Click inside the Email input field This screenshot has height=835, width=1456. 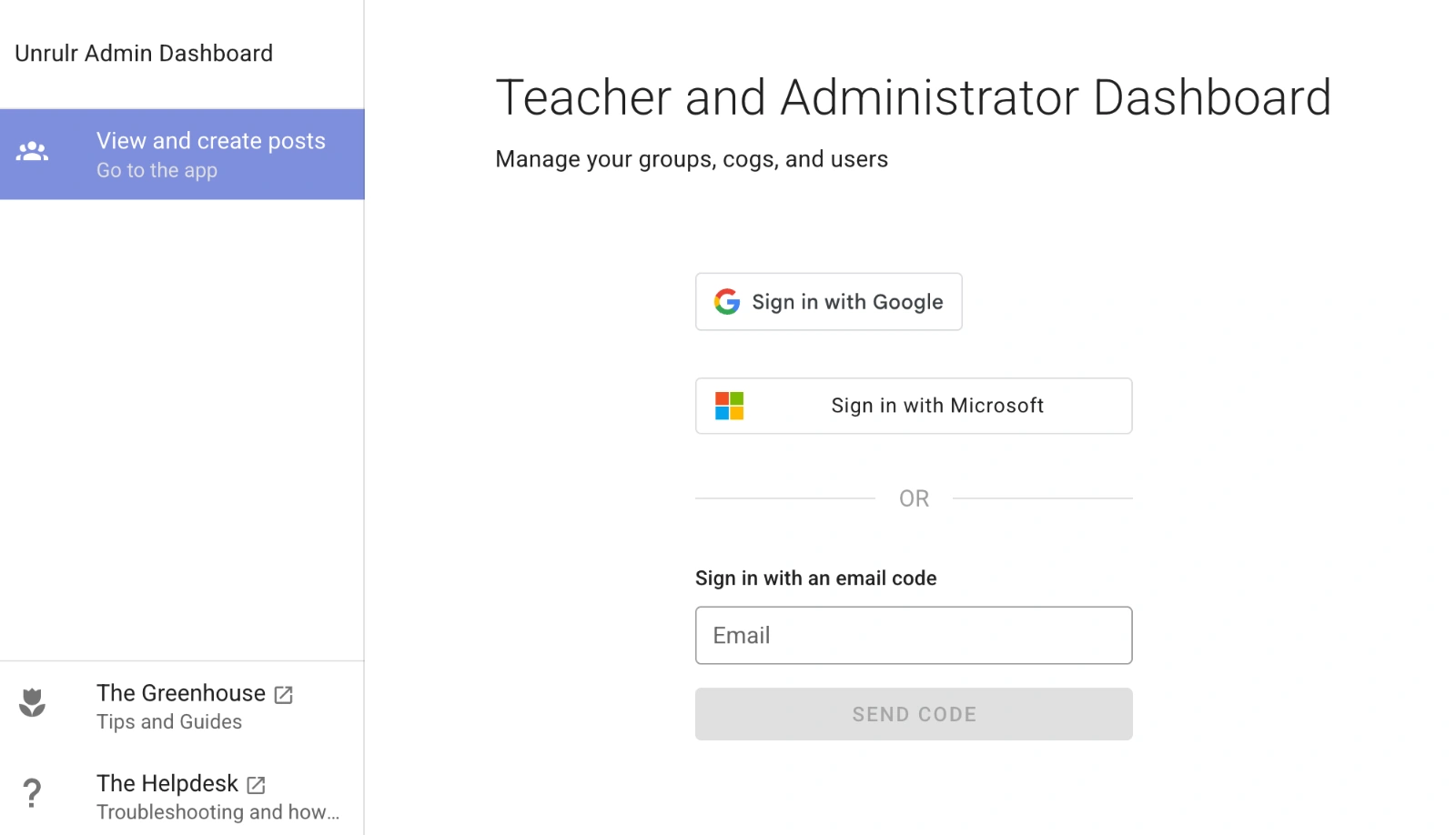tap(913, 635)
